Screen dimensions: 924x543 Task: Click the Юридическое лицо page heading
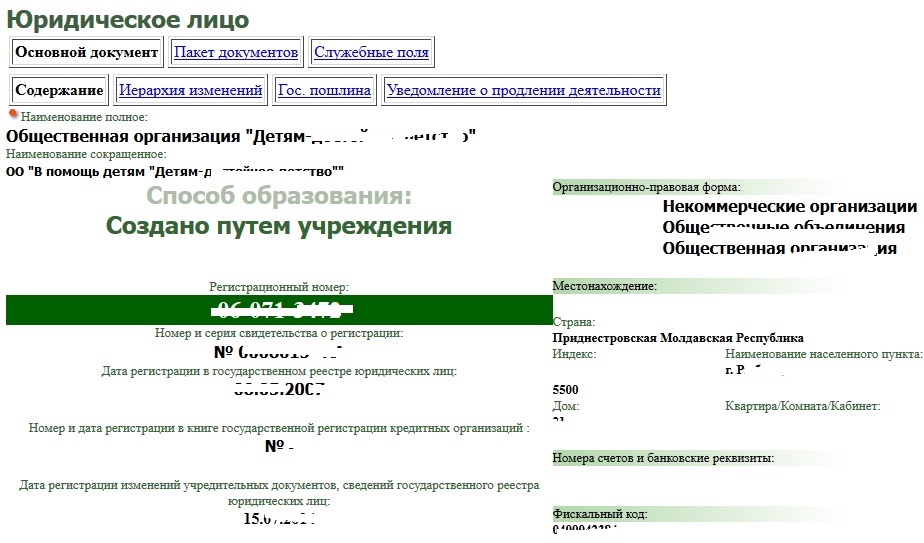128,19
